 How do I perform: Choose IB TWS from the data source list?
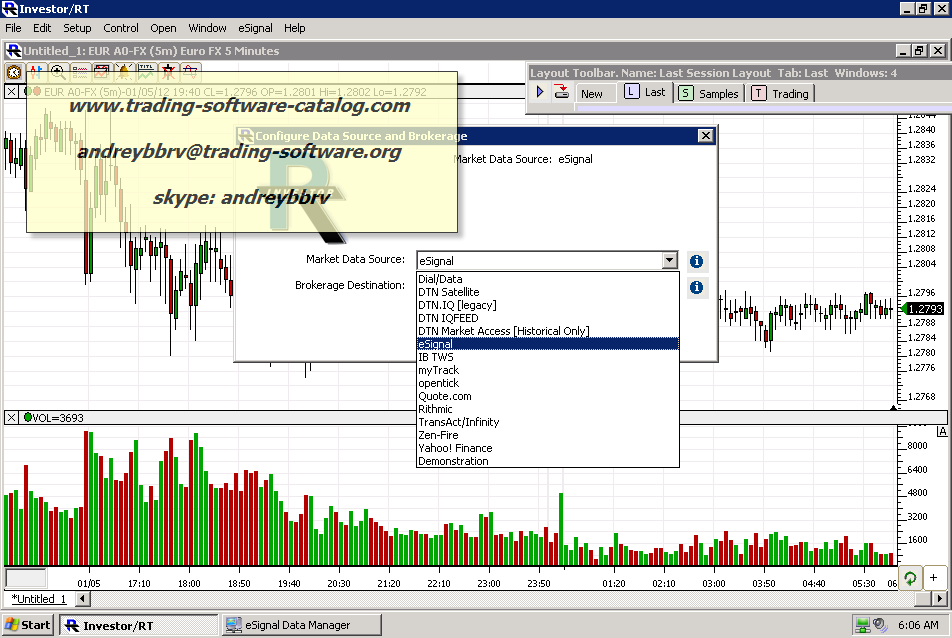pyautogui.click(x=436, y=357)
